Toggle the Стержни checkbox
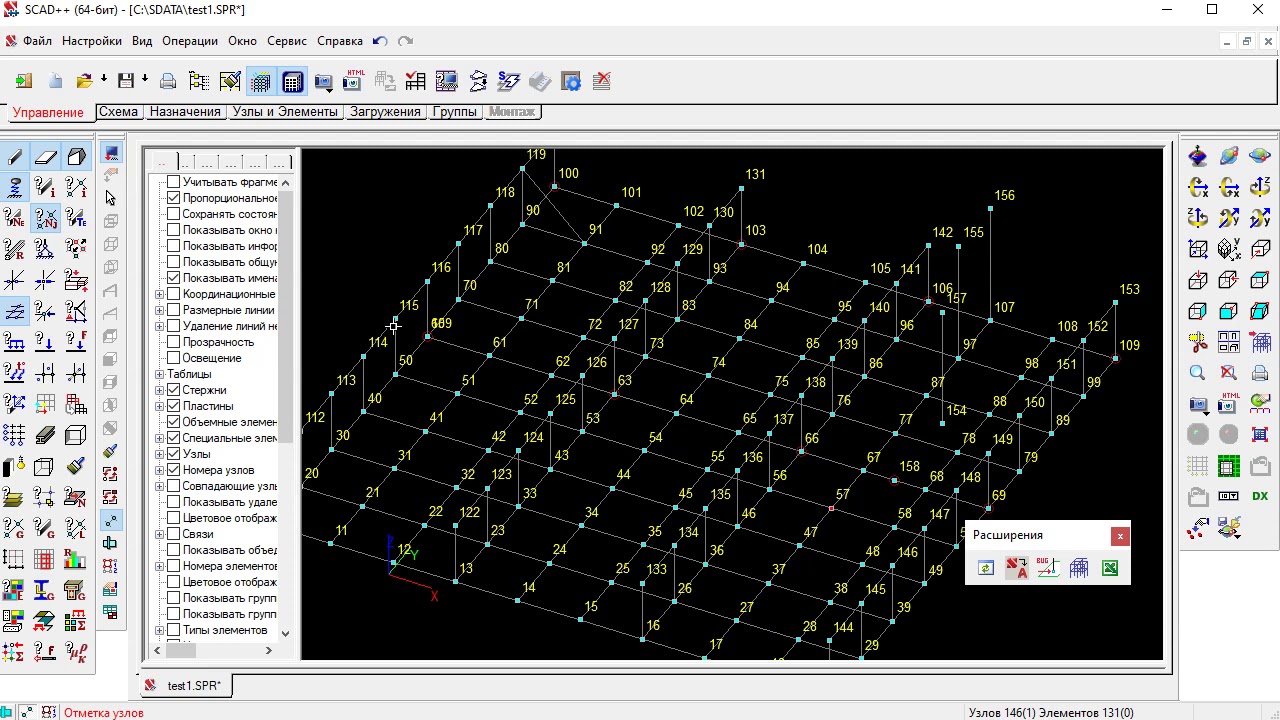 pos(174,390)
